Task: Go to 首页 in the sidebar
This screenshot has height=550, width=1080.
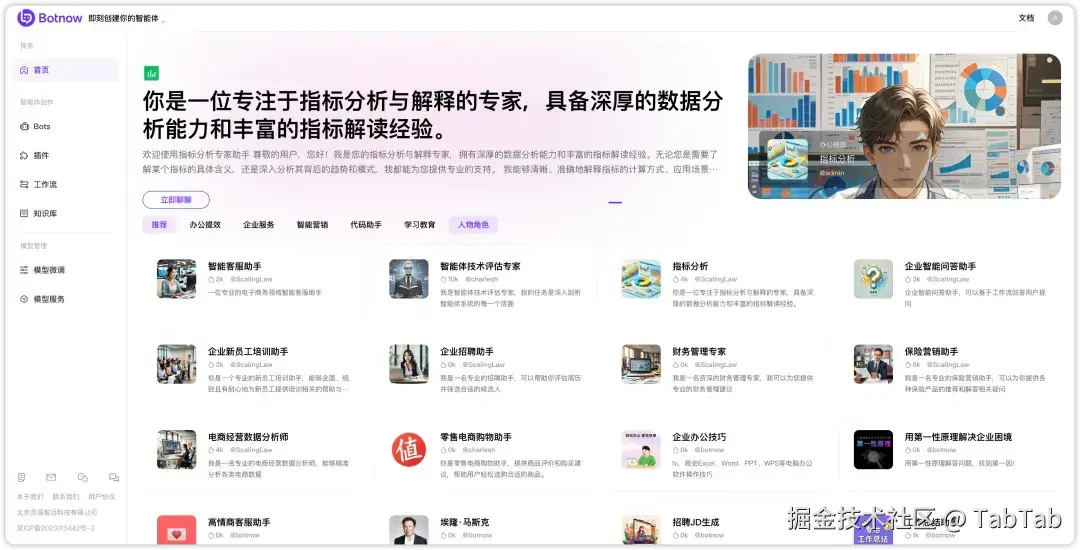Action: 65,70
